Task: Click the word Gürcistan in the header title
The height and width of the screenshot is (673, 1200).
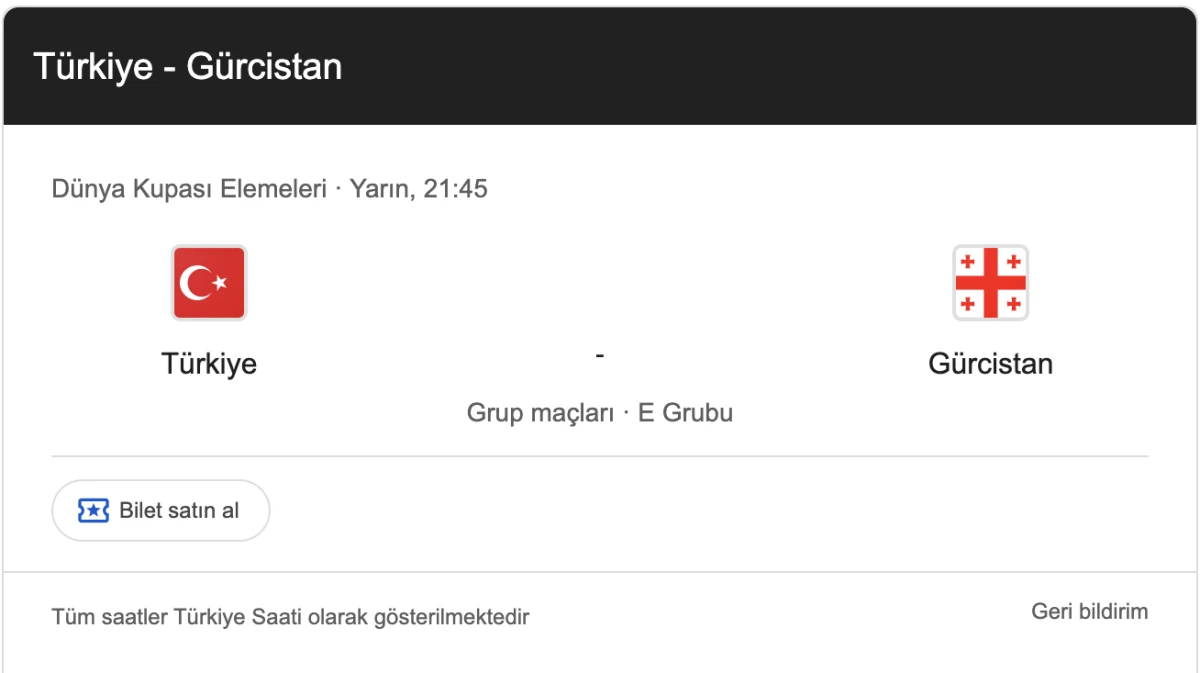Action: point(264,67)
